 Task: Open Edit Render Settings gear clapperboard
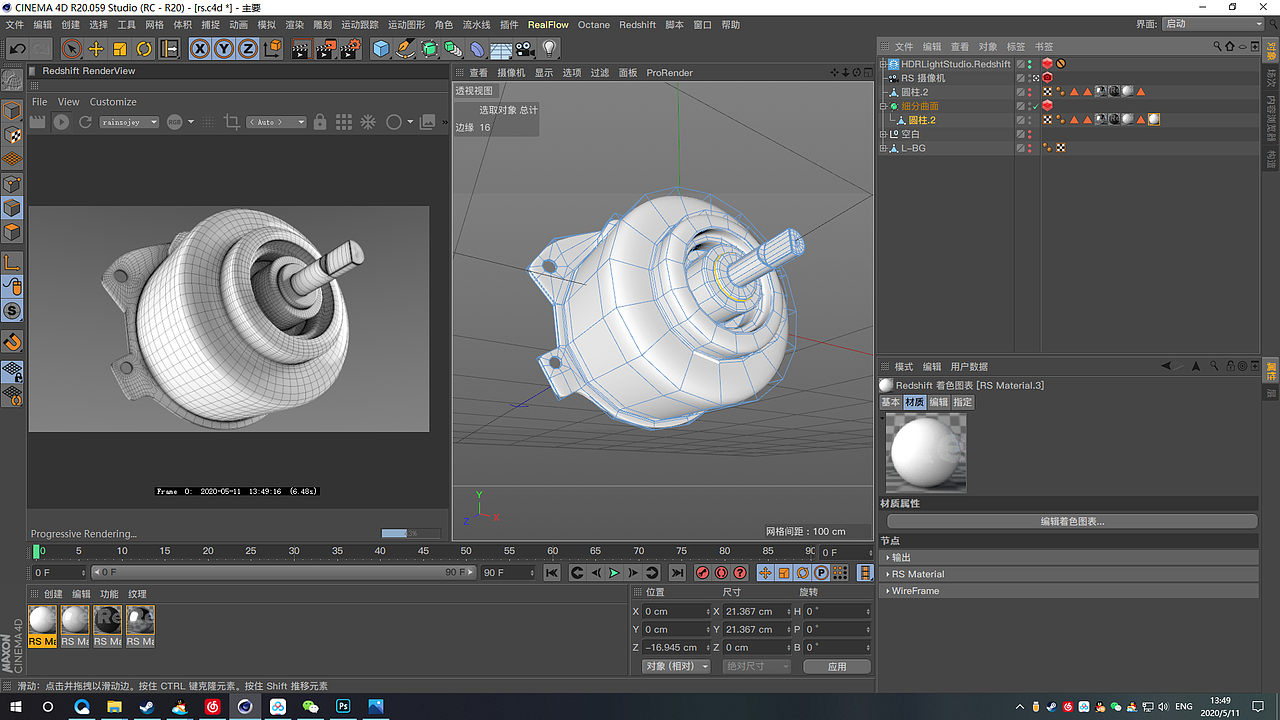point(350,48)
